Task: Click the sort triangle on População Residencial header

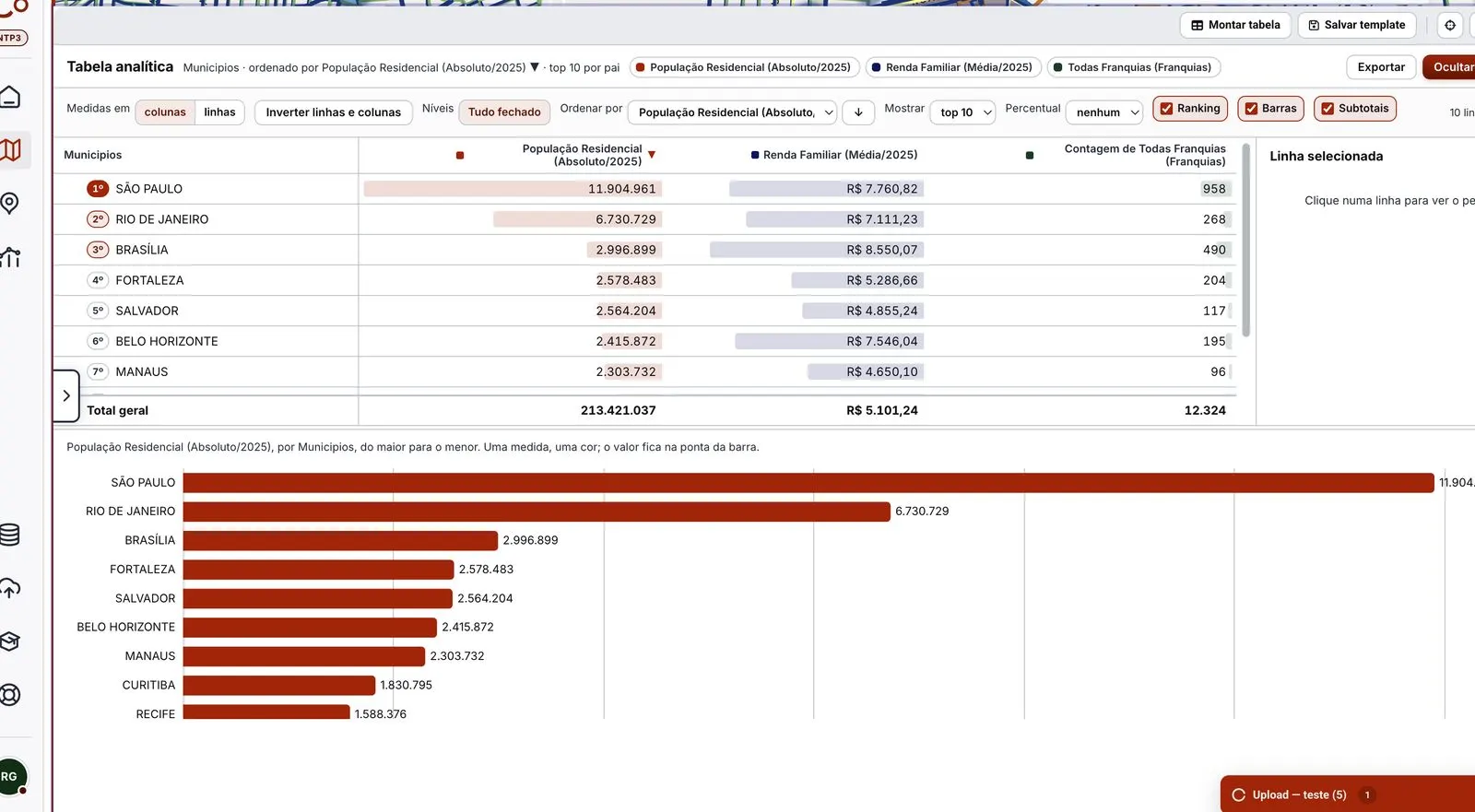Action: (652, 155)
